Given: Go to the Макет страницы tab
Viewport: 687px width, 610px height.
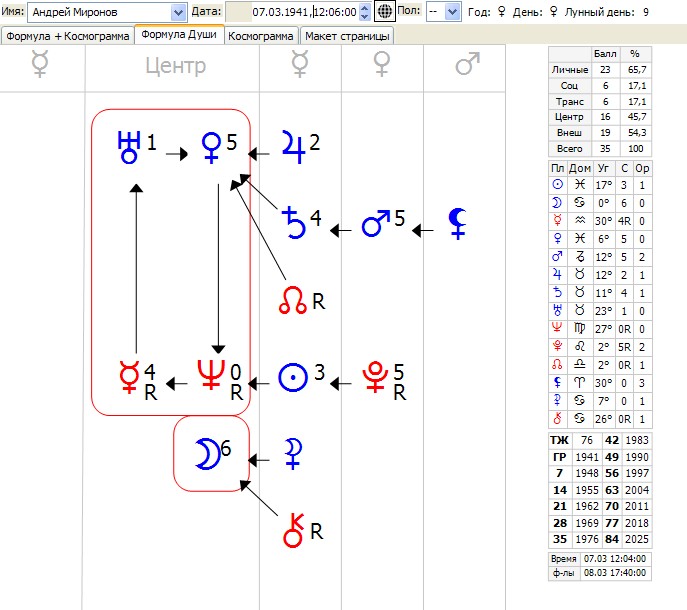Looking at the screenshot, I should coord(347,36).
